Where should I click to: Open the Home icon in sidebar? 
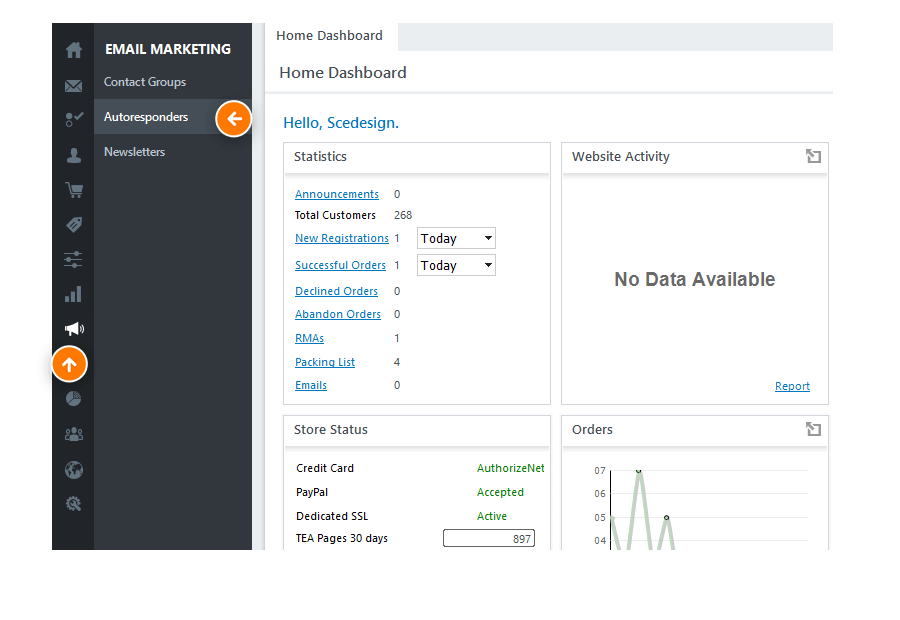[x=73, y=51]
